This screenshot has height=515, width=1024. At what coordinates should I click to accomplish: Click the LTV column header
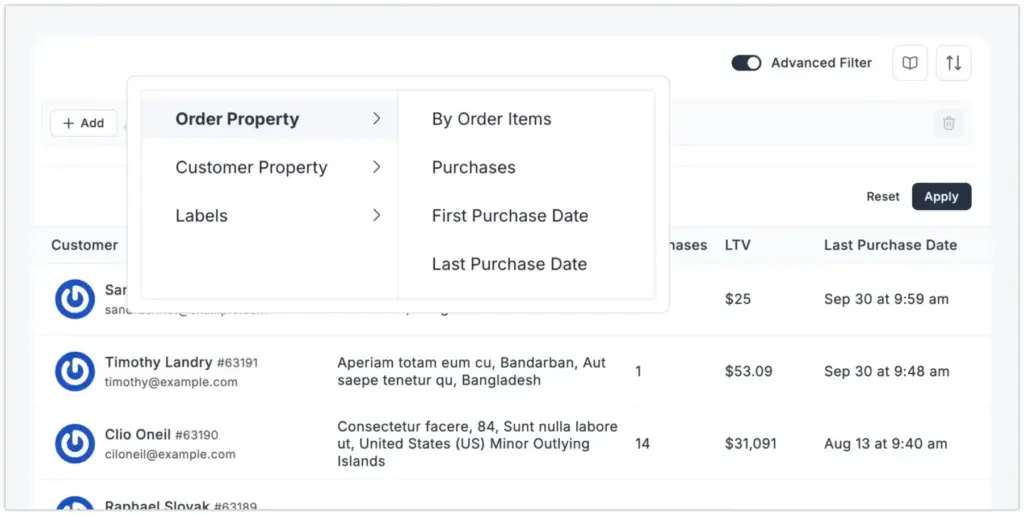pos(738,245)
